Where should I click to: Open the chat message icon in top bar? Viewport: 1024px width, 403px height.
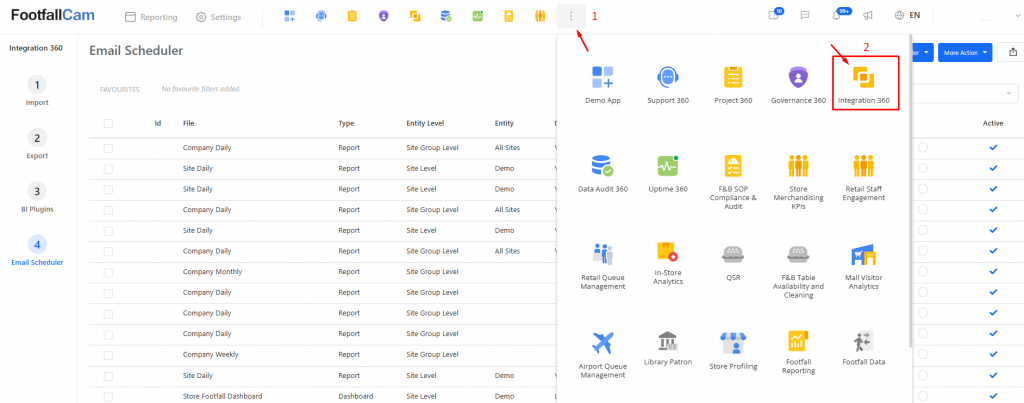click(805, 16)
